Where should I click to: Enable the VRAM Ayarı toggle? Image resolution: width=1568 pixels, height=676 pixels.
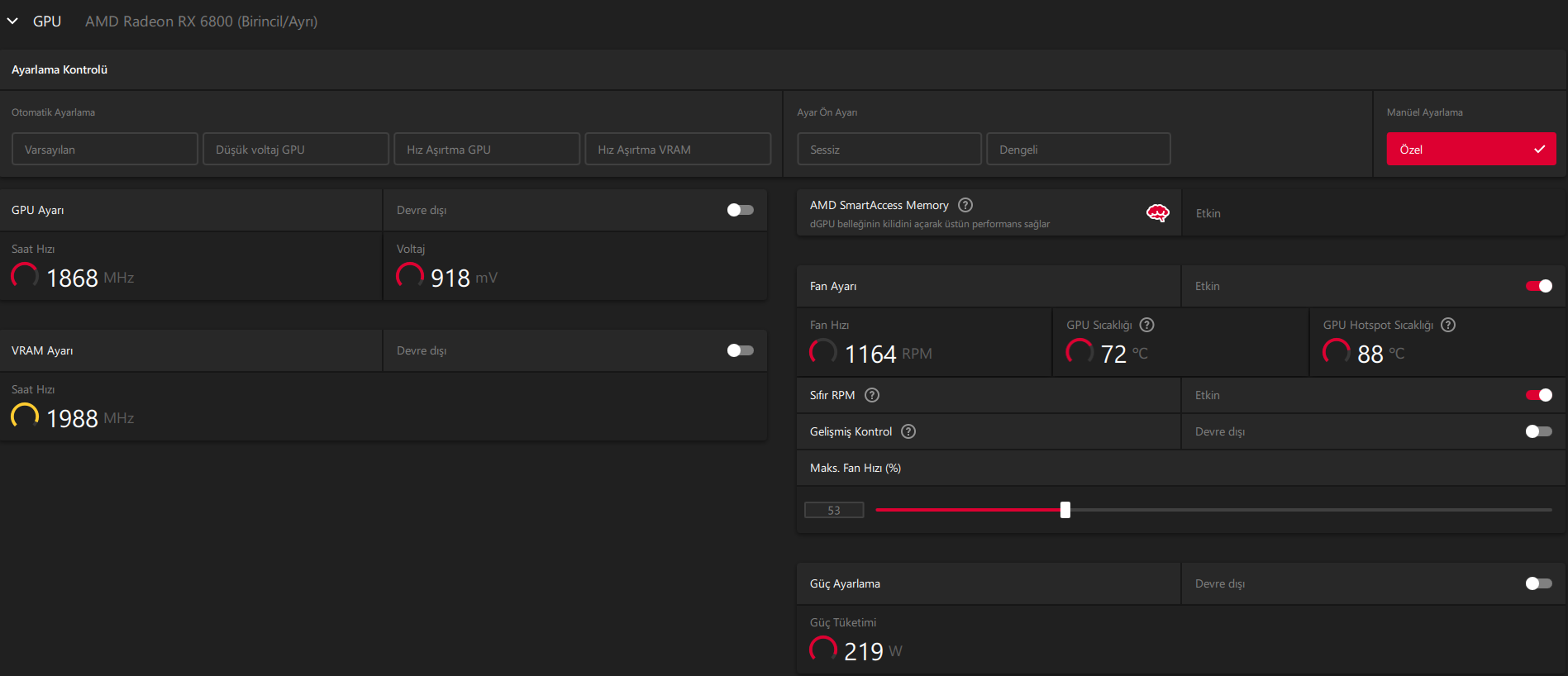tap(740, 350)
